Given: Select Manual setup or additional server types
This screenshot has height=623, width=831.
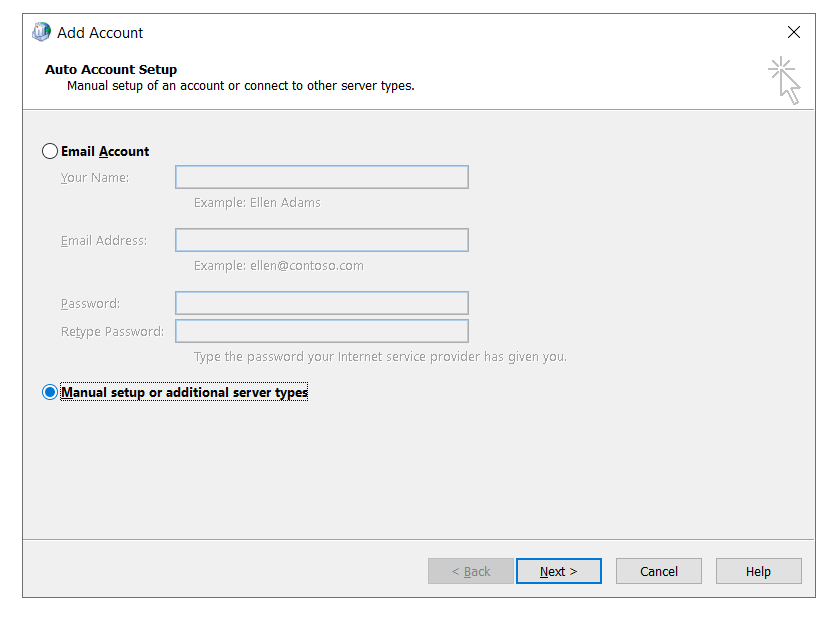Looking at the screenshot, I should coord(50,393).
